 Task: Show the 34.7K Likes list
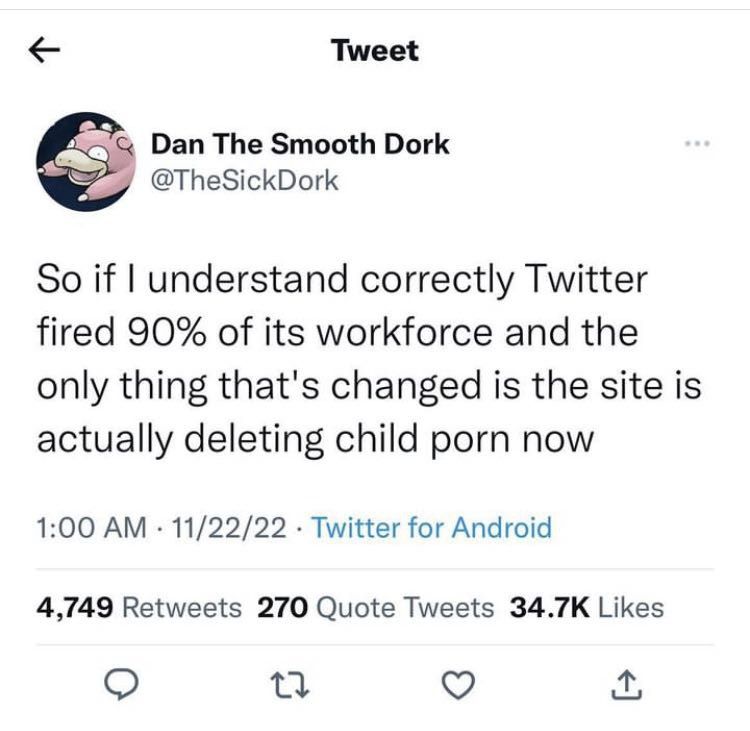click(x=587, y=606)
